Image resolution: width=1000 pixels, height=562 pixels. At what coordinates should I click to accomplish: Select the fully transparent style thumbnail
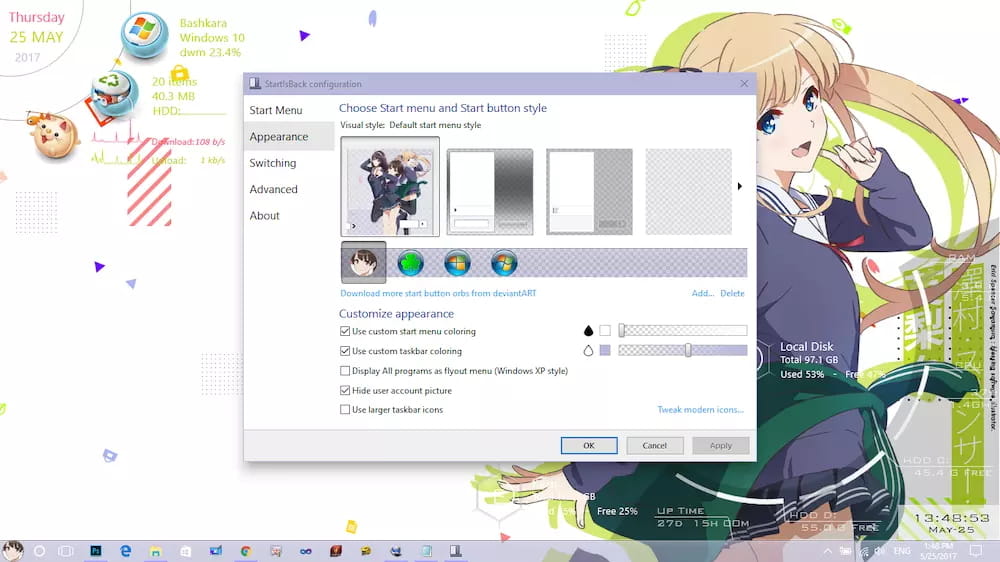click(x=689, y=191)
